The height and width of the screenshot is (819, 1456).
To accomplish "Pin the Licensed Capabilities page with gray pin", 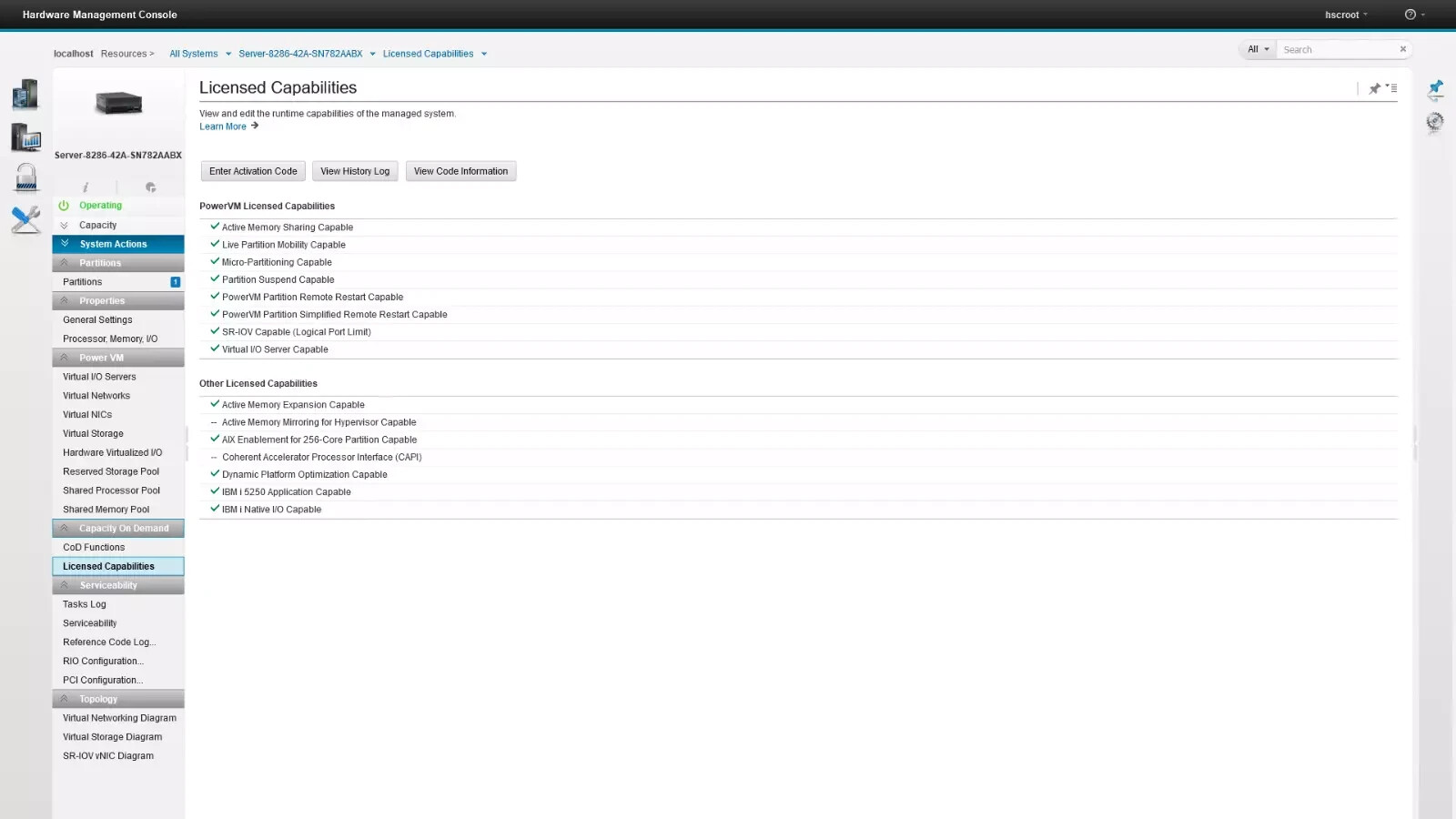I will tap(1374, 88).
